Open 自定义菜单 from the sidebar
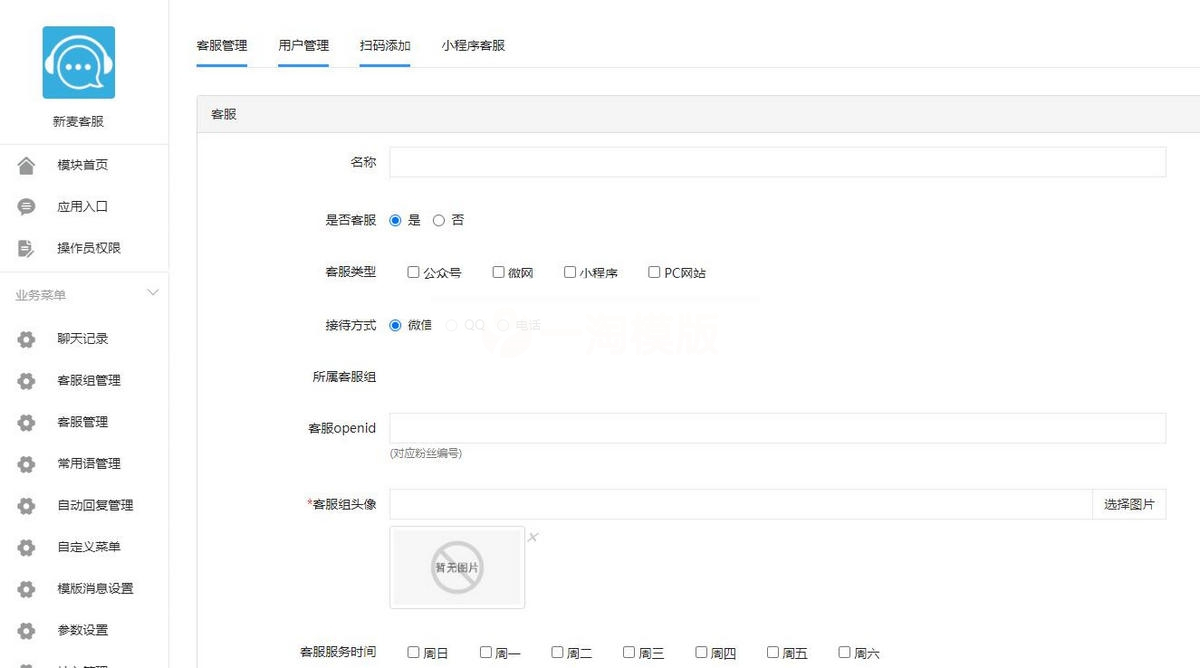This screenshot has width=1200, height=668. [x=88, y=547]
